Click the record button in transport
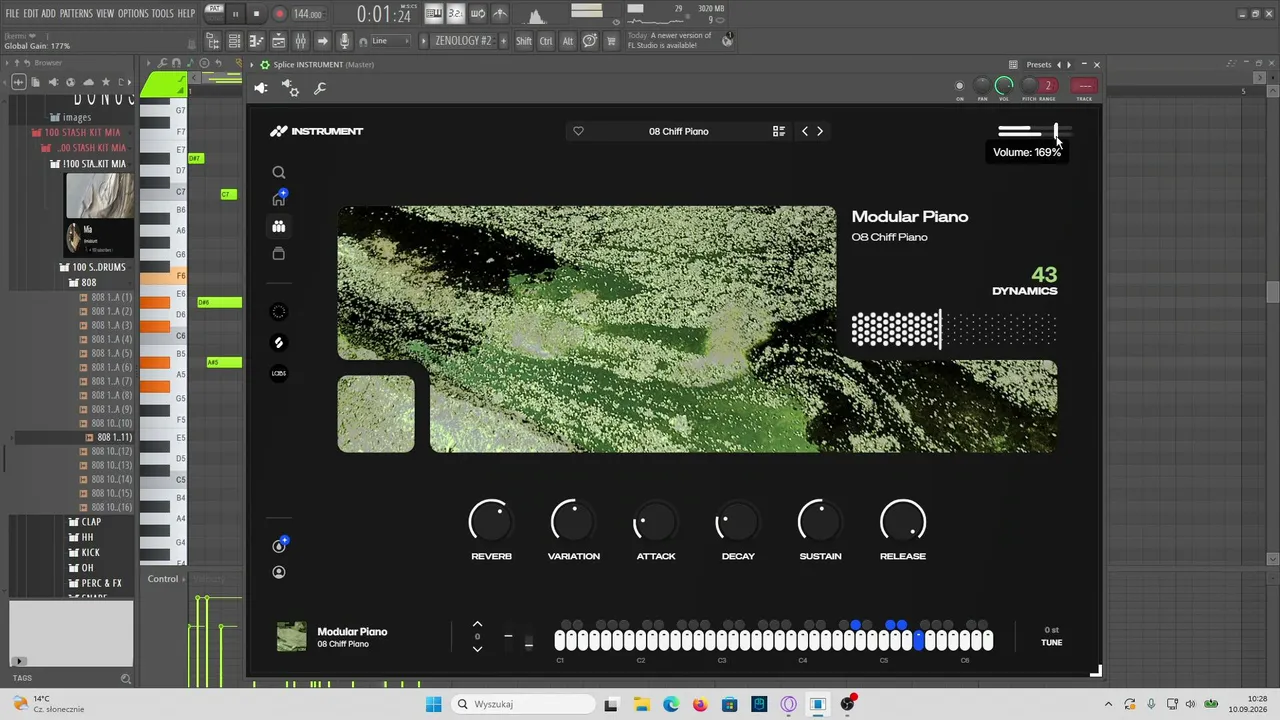The height and width of the screenshot is (720, 1280). pos(279,14)
